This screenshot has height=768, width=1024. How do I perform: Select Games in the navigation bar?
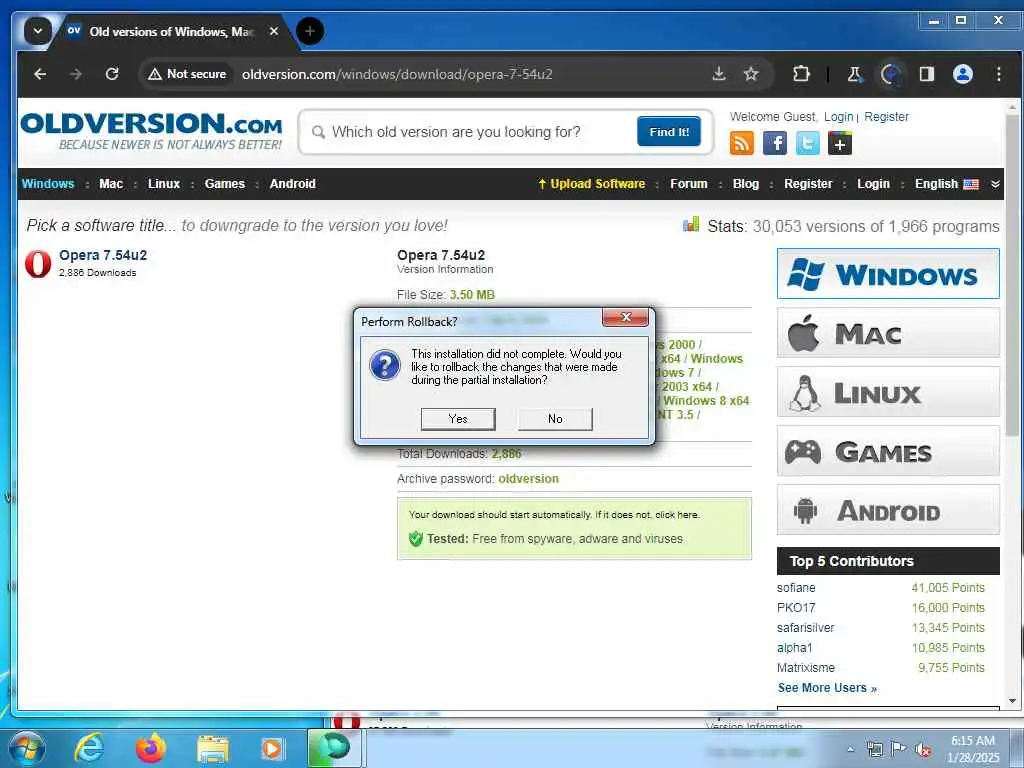[x=225, y=184]
